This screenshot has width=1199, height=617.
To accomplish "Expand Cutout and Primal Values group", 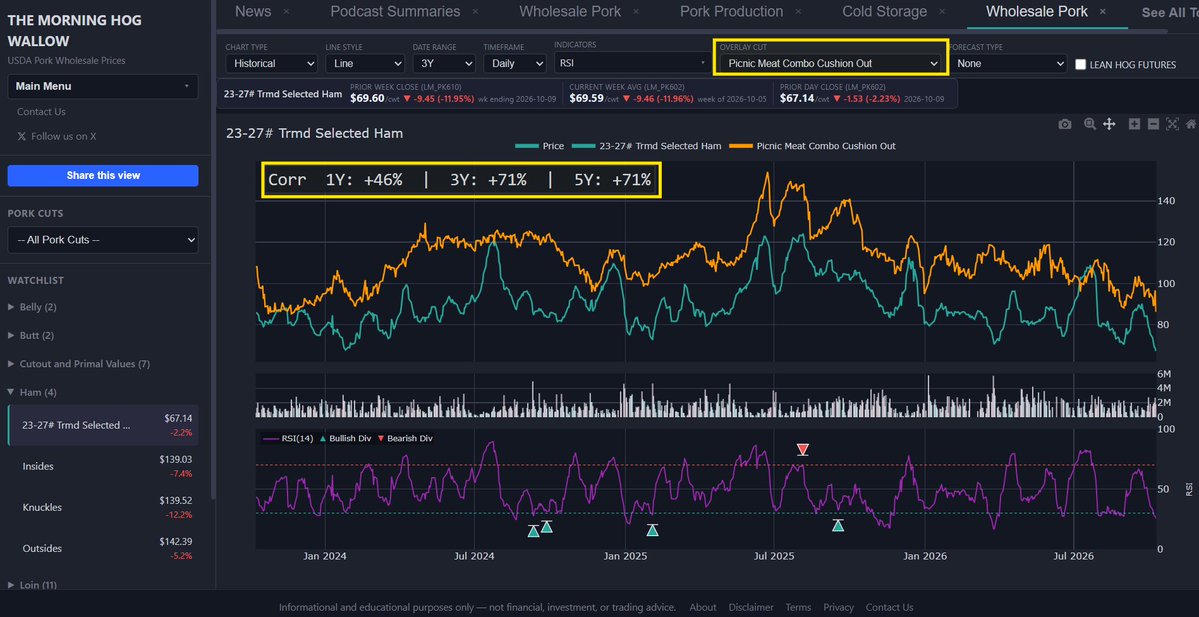I will coord(79,364).
